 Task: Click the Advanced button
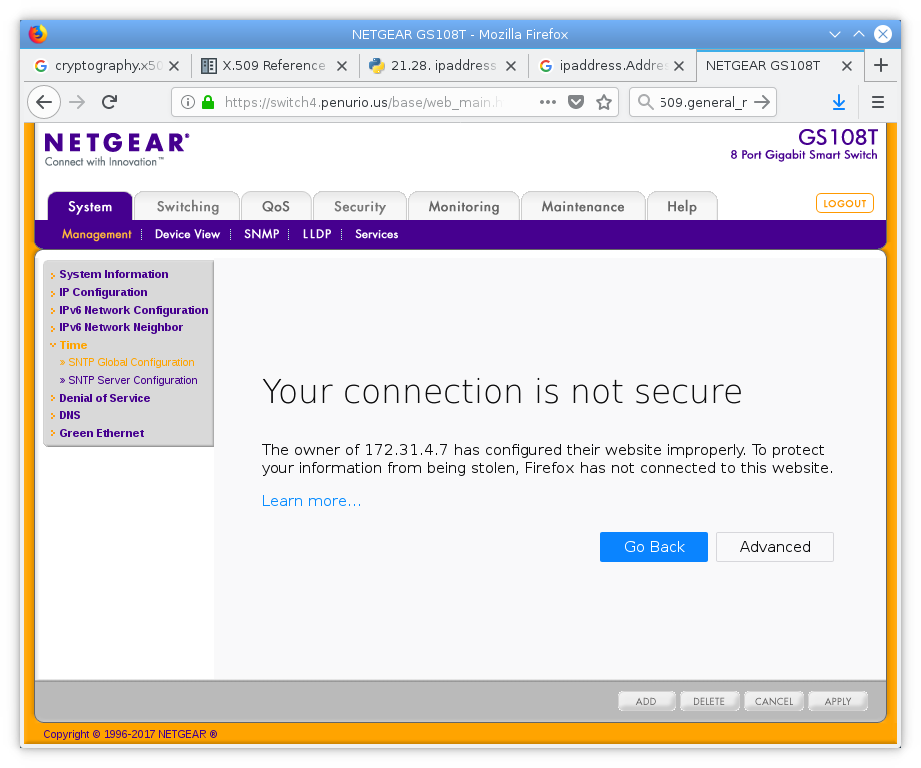coord(775,547)
